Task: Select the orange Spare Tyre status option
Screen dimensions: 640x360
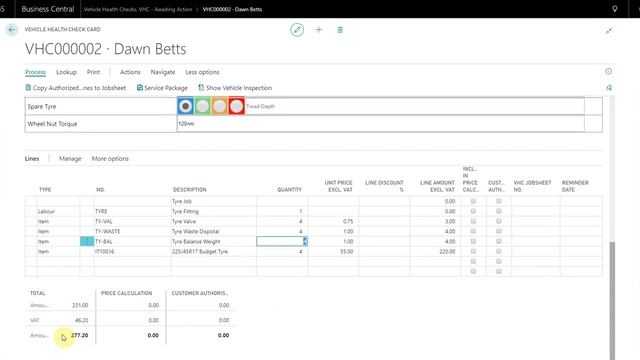Action: coord(219,106)
